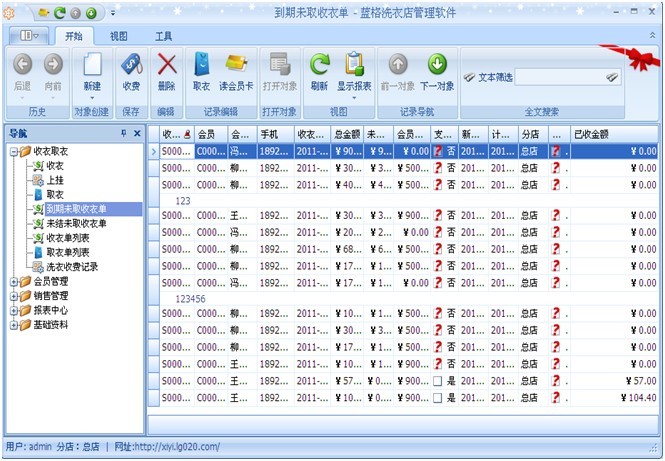Click the 刷新 green refresh icon

(x=319, y=64)
